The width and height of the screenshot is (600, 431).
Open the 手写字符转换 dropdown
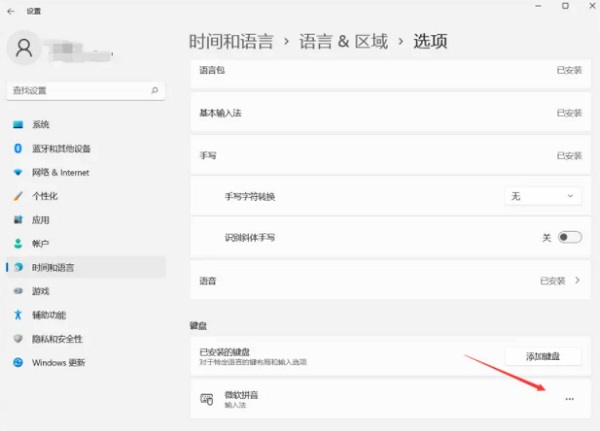[x=543, y=196]
